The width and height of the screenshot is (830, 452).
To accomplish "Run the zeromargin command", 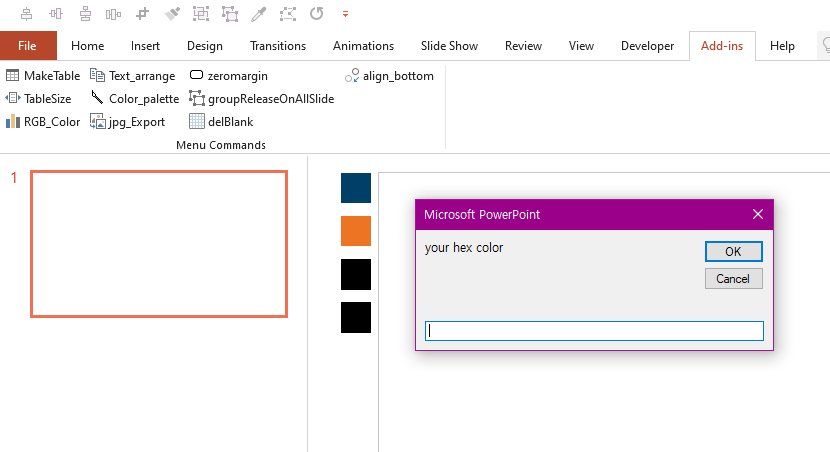I will click(228, 76).
